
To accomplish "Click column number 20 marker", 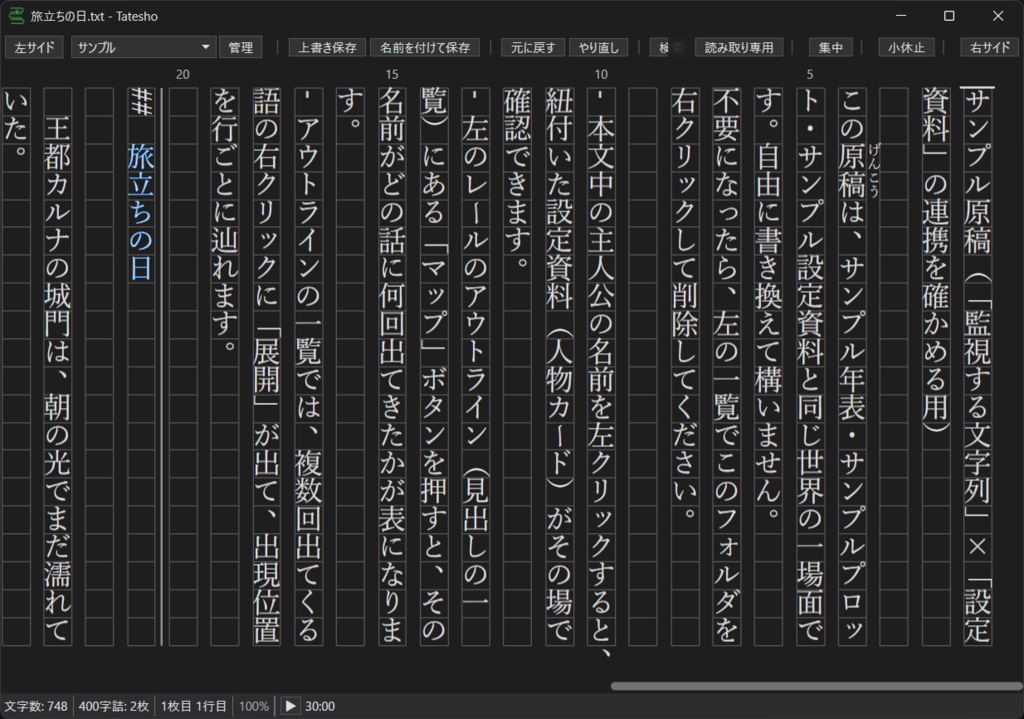I will tap(183, 74).
